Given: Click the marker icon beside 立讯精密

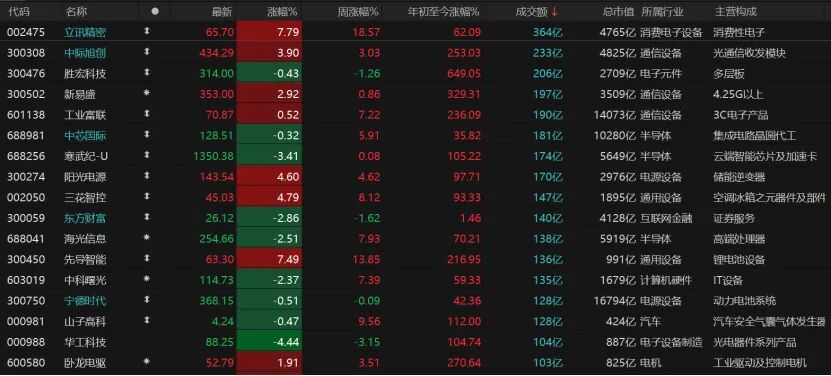Looking at the screenshot, I should point(147,32).
